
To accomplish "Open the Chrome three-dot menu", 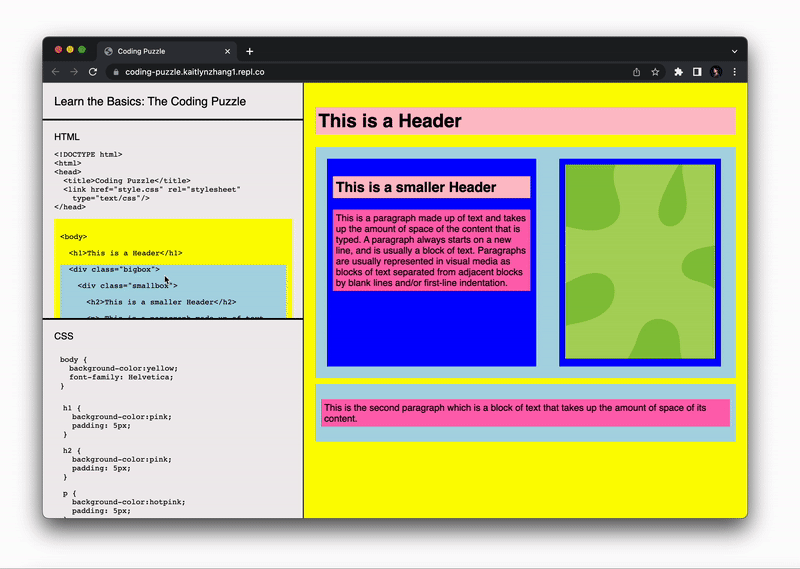I will pos(734,72).
